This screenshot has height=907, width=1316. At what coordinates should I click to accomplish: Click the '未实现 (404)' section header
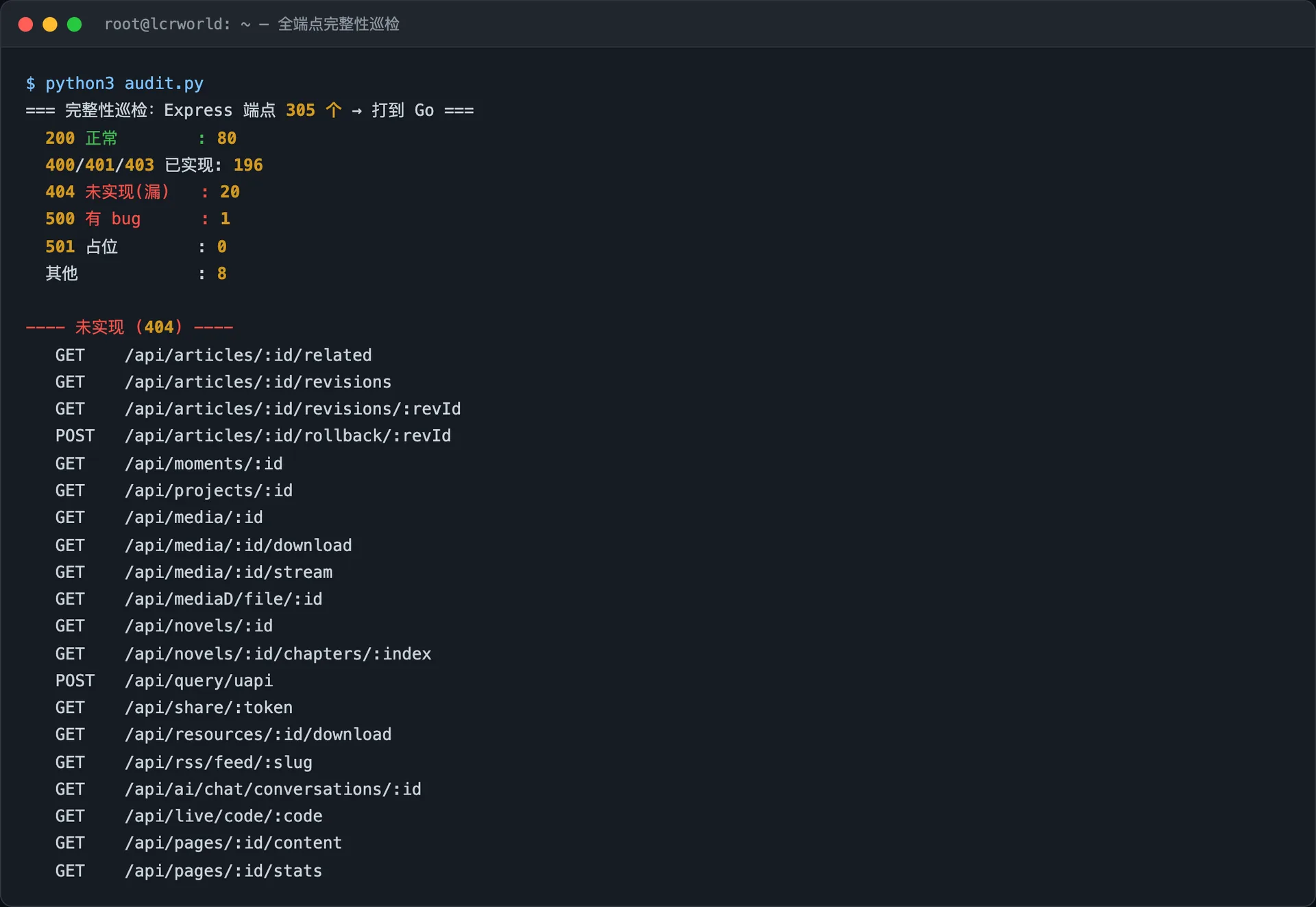coord(130,327)
